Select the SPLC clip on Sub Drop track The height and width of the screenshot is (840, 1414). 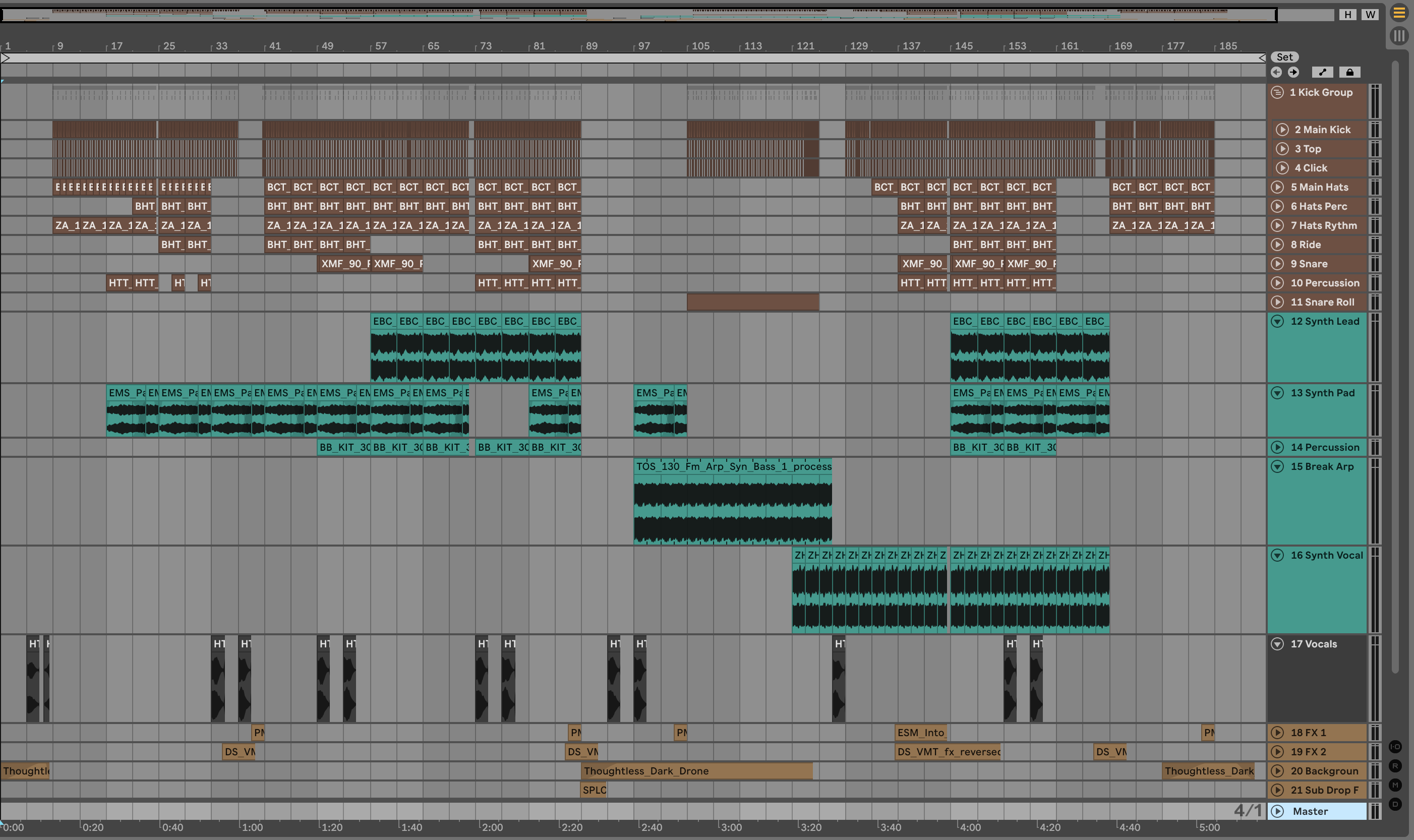594,790
